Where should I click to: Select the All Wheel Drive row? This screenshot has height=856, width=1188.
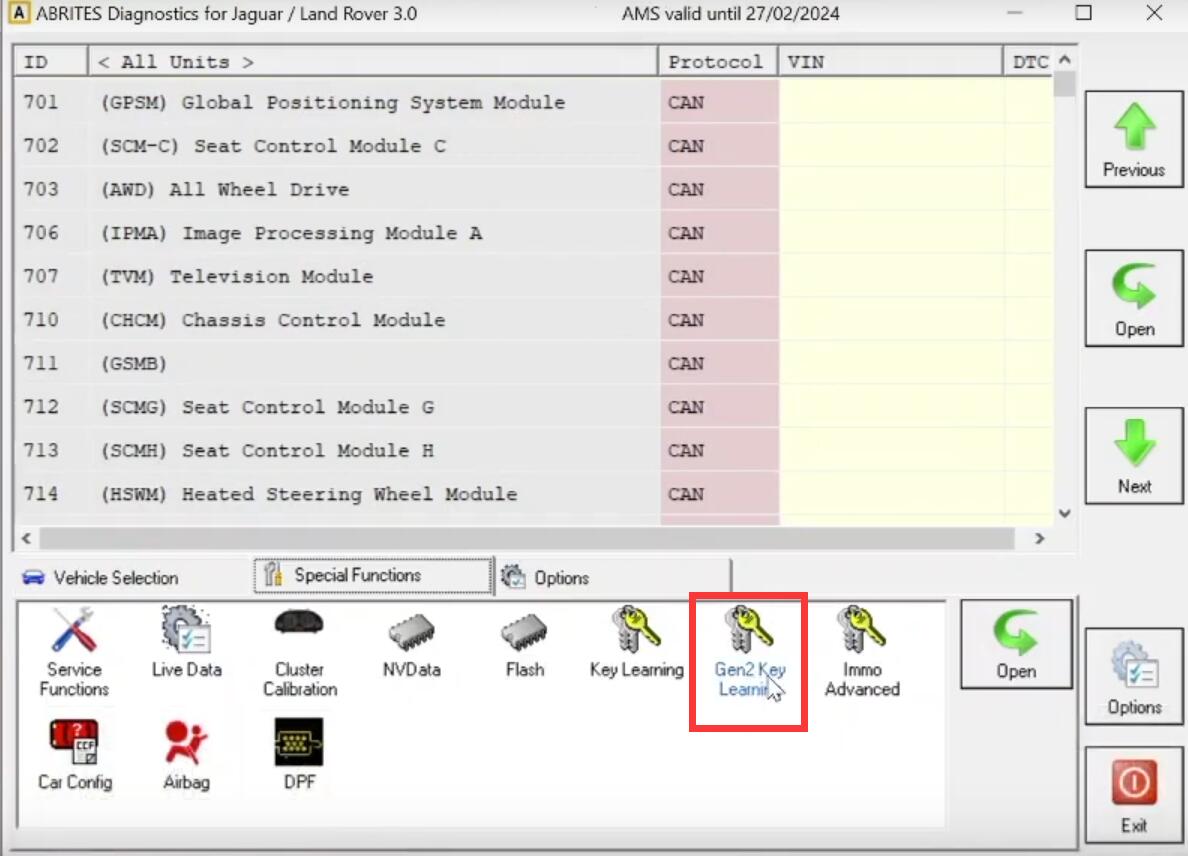[533, 189]
